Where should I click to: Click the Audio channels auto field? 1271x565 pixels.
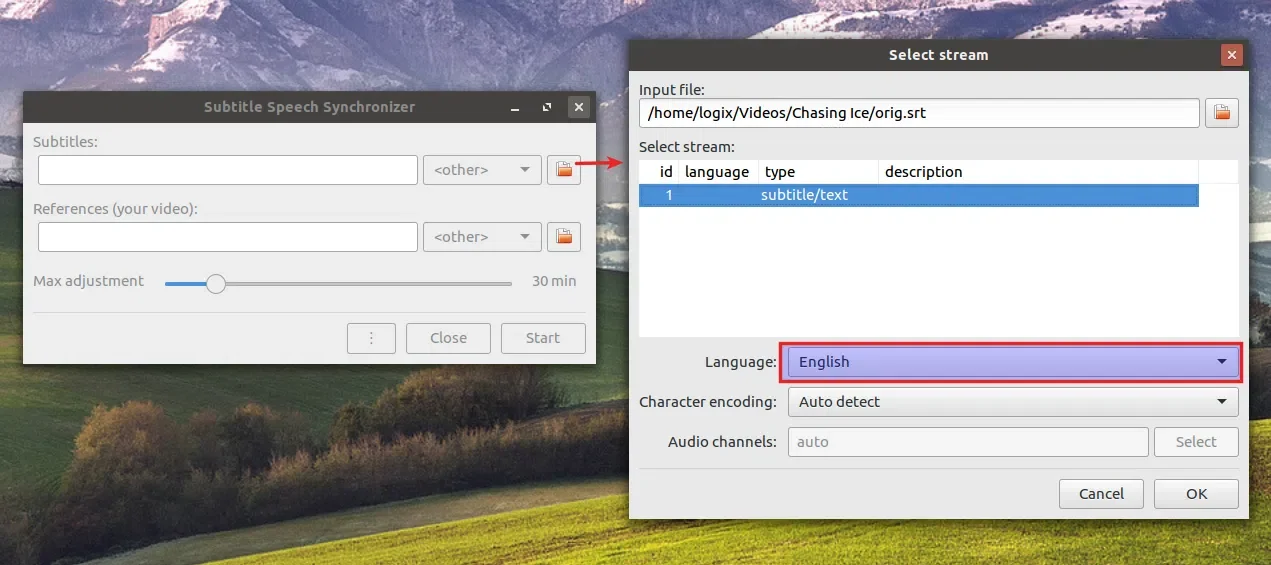pos(968,442)
